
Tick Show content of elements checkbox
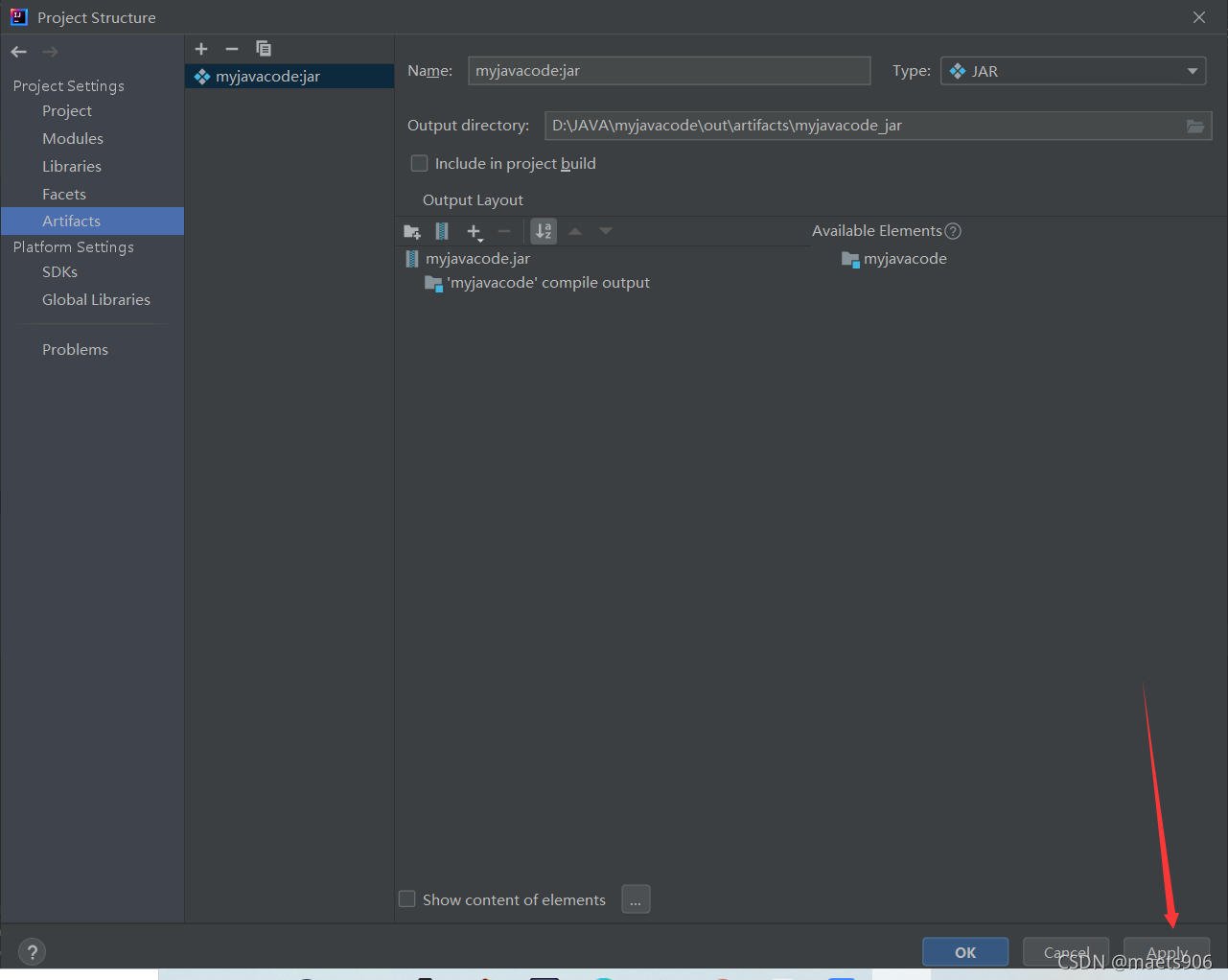pos(407,899)
